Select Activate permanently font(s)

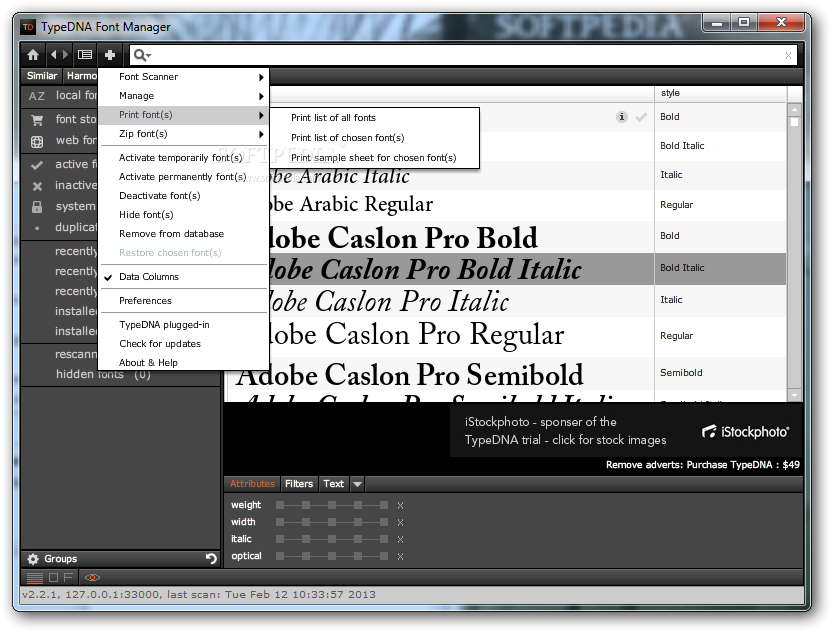point(183,177)
